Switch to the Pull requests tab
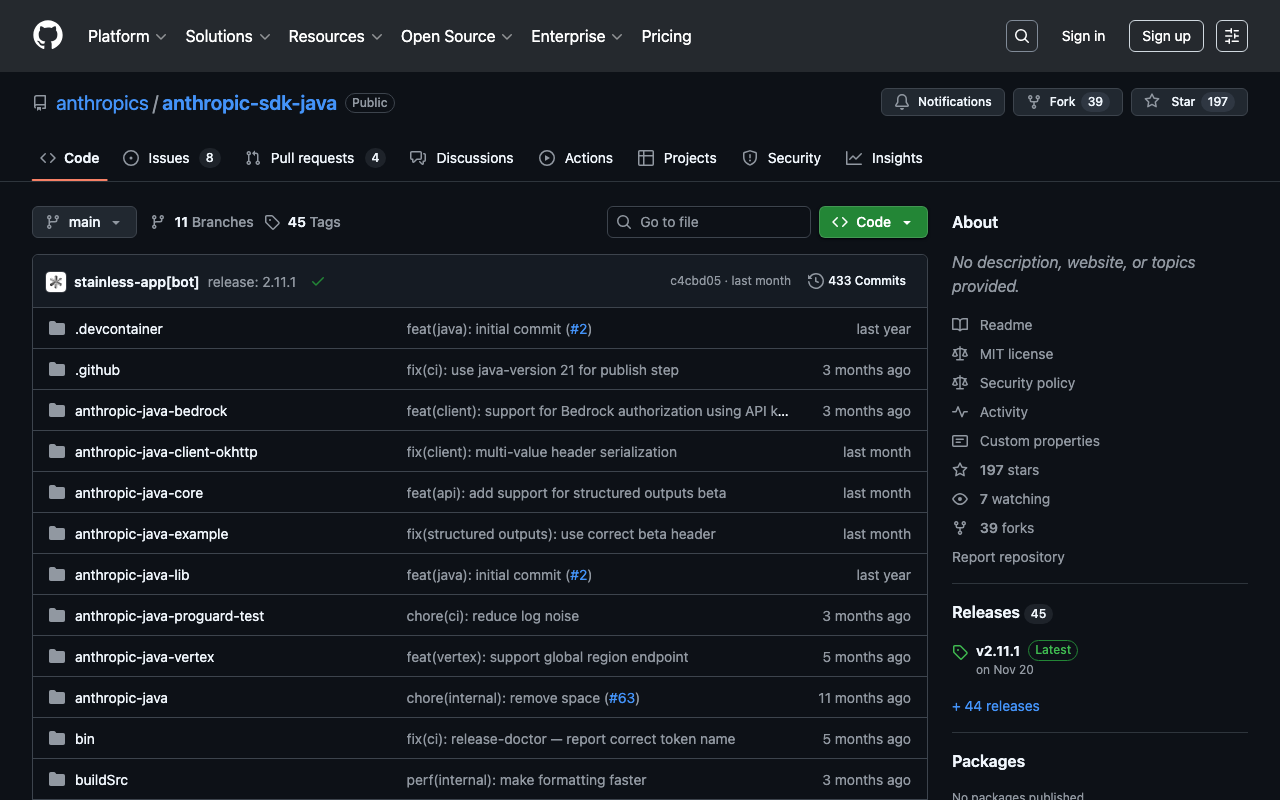 [312, 158]
